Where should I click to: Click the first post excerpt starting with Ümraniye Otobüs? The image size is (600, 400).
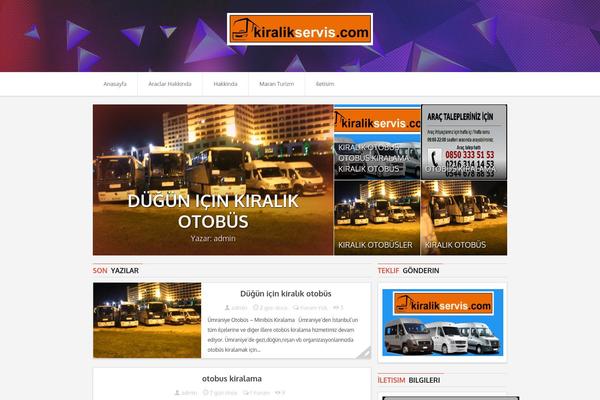coord(283,335)
